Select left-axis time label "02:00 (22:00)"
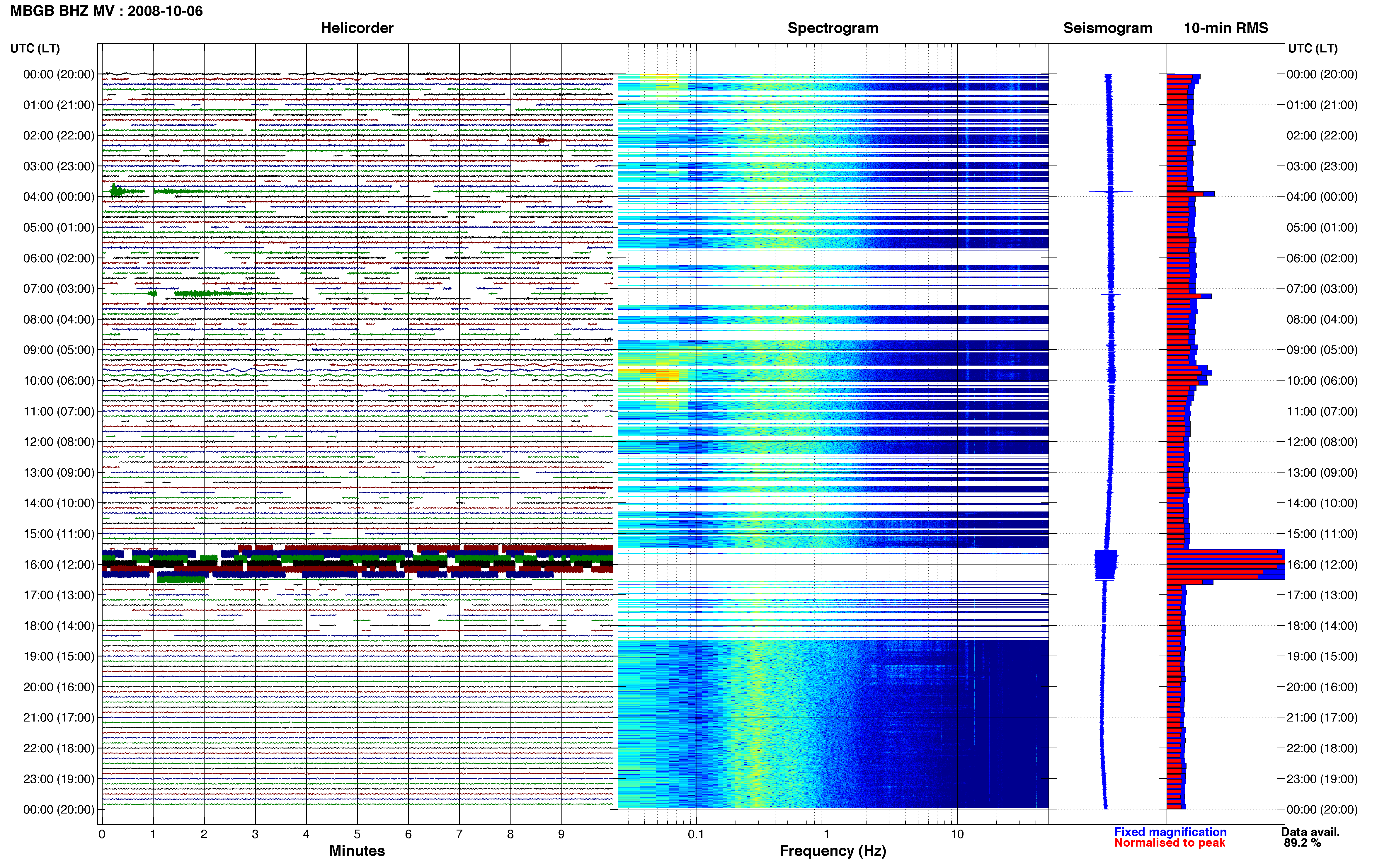 tap(59, 135)
